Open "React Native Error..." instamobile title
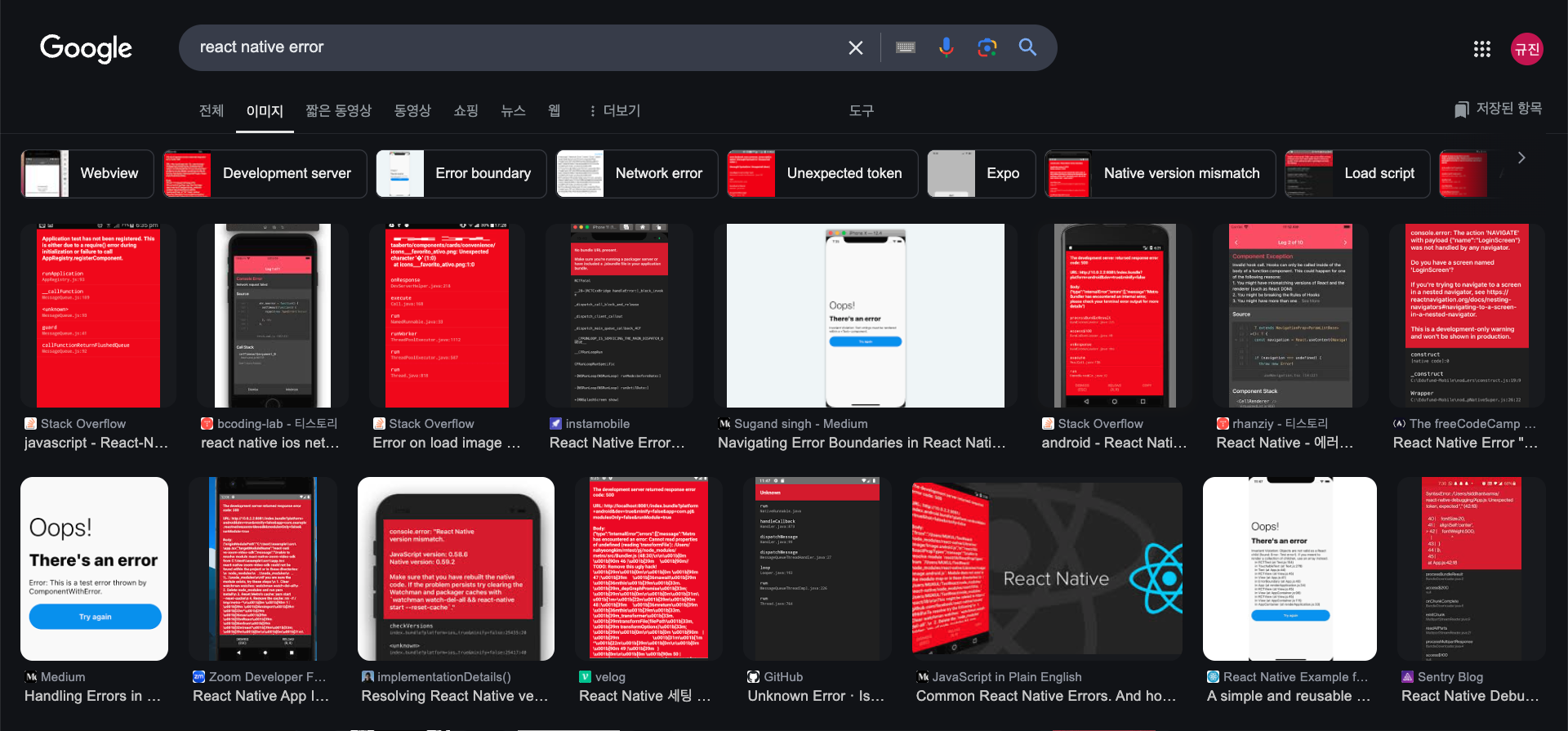Screen dimensions: 1568x731 [x=617, y=443]
